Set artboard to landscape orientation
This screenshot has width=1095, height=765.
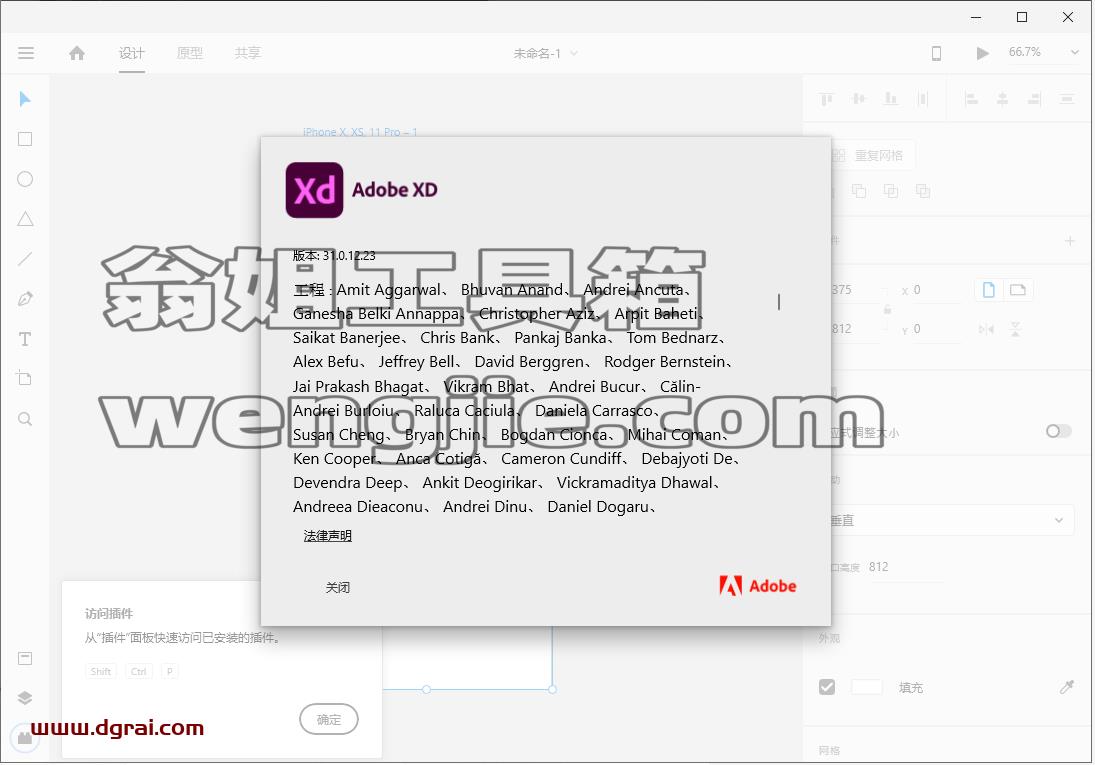[1017, 290]
